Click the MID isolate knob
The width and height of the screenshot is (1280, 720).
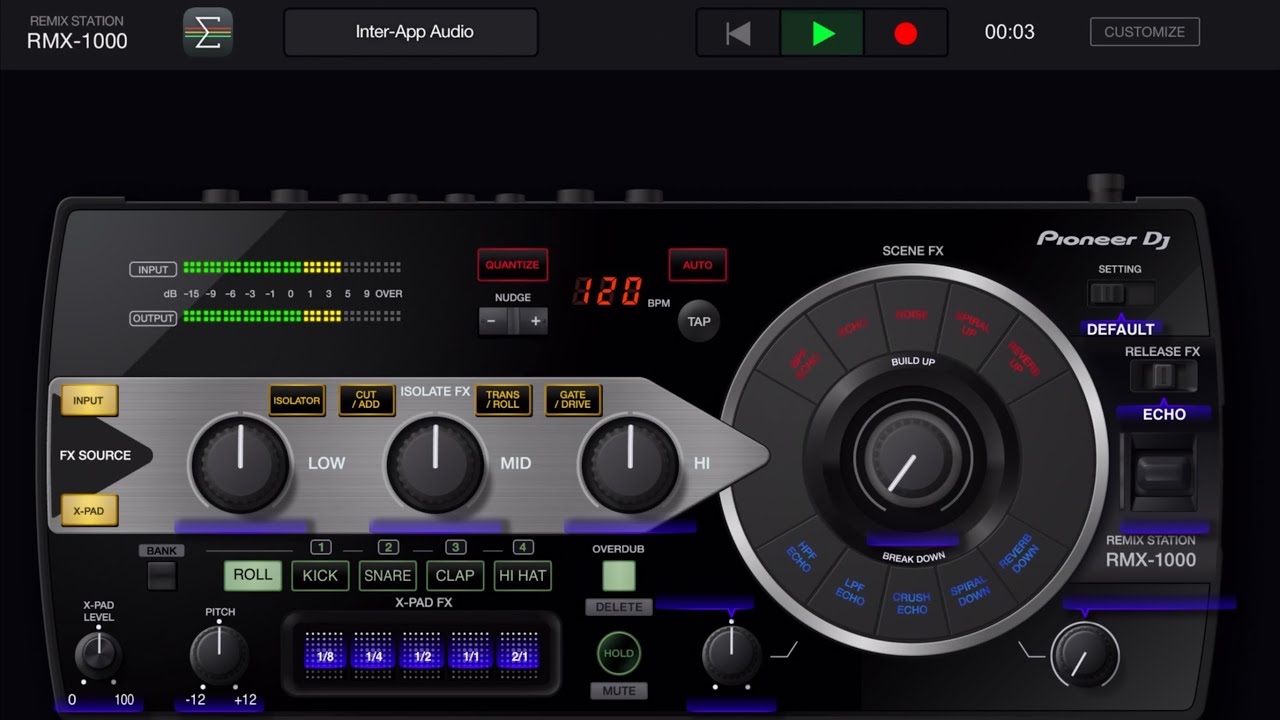pyautogui.click(x=435, y=462)
